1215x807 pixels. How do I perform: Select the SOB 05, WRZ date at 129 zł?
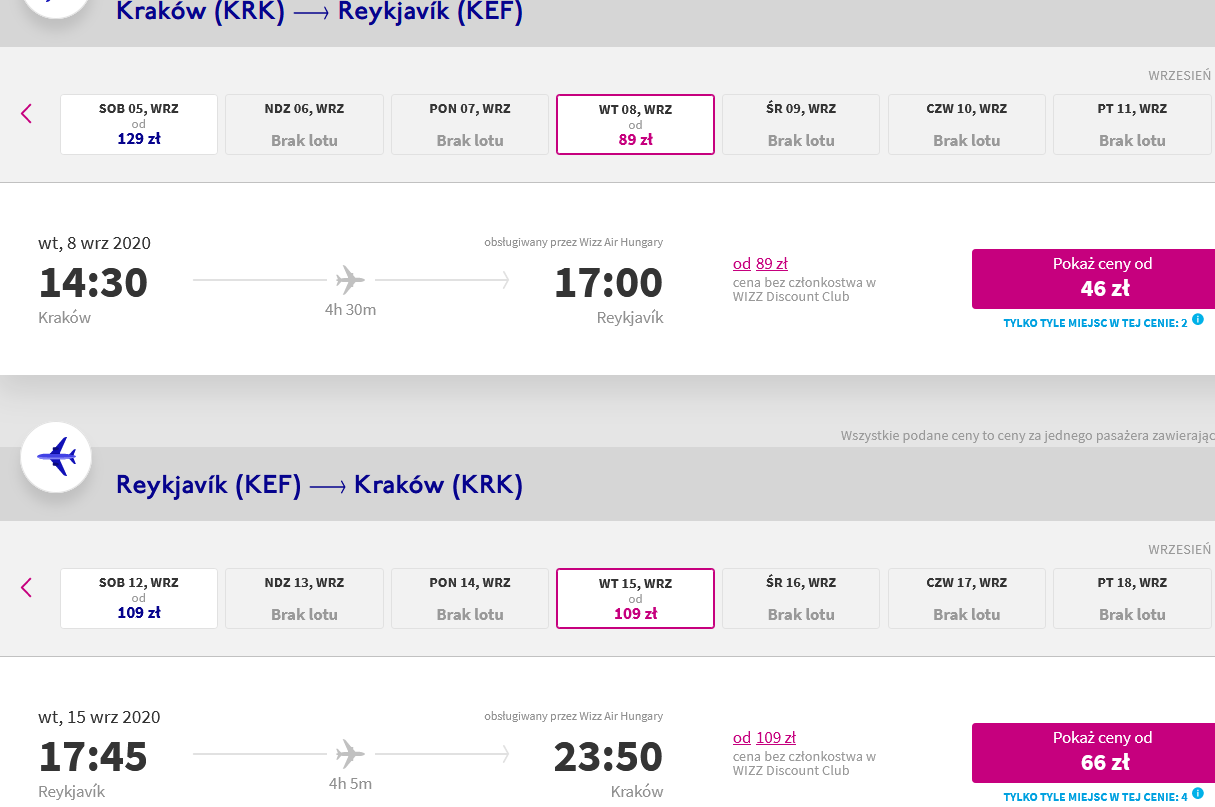[139, 125]
